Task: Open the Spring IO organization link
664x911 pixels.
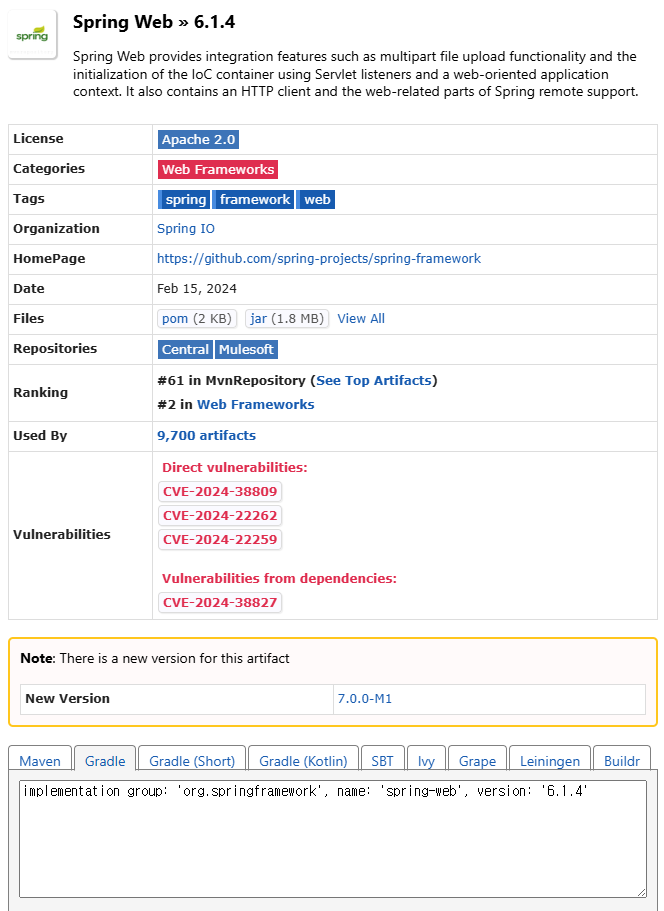Action: click(186, 229)
